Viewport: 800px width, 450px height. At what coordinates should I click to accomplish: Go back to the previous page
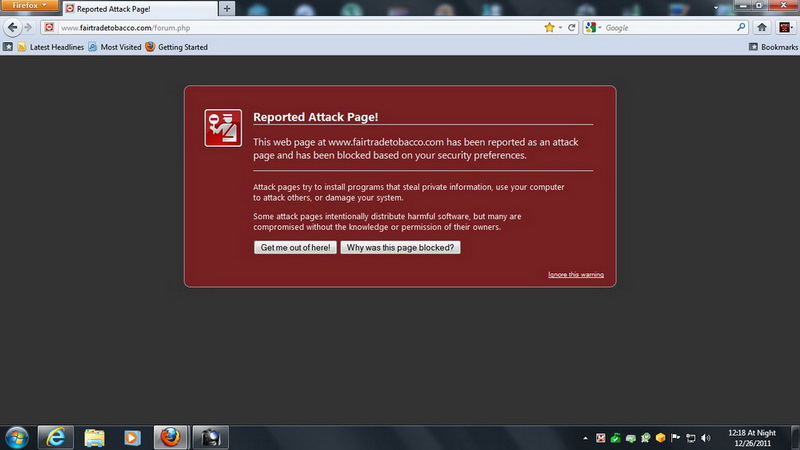(x=13, y=28)
